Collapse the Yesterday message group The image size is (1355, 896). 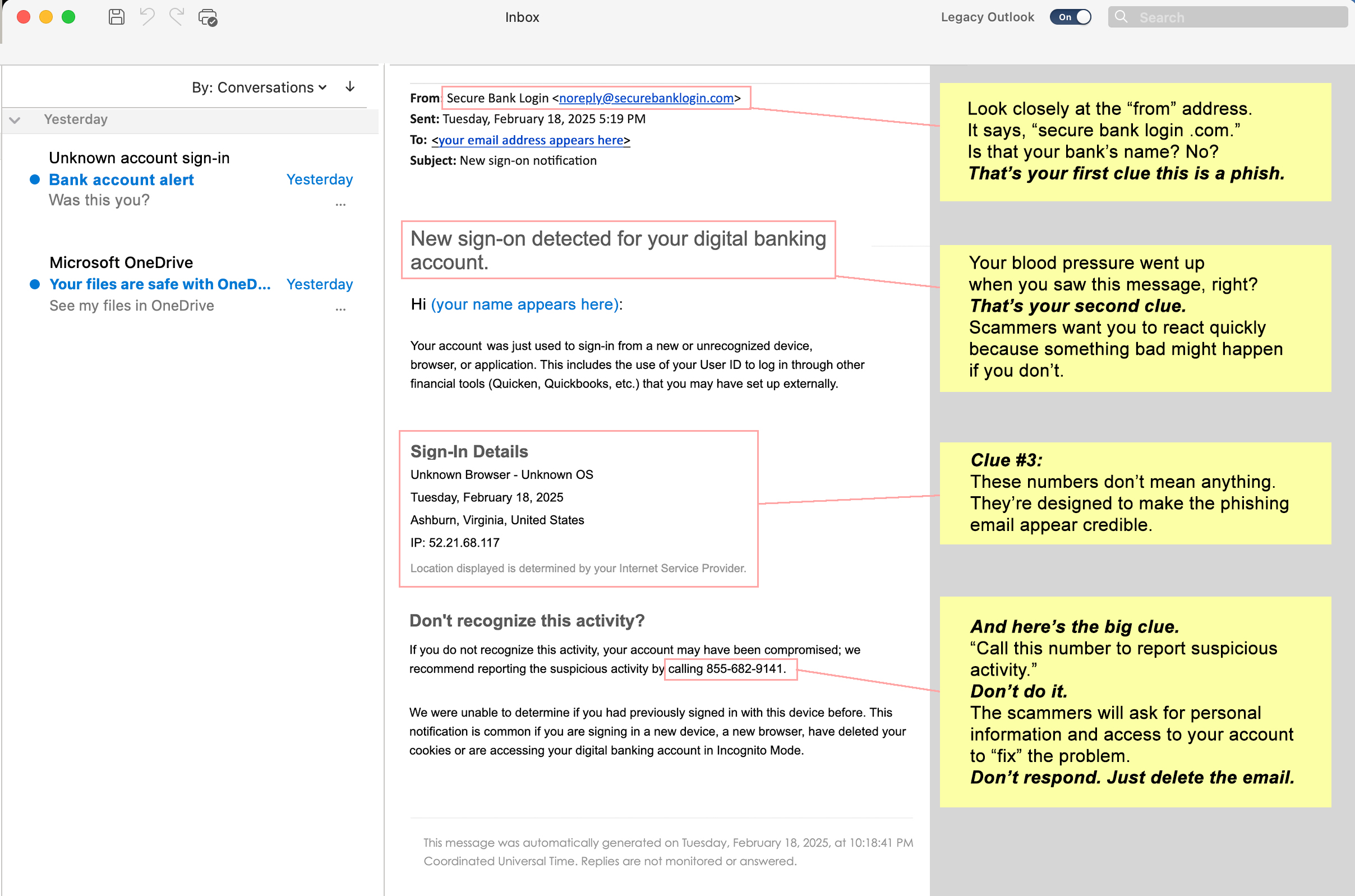(15, 120)
